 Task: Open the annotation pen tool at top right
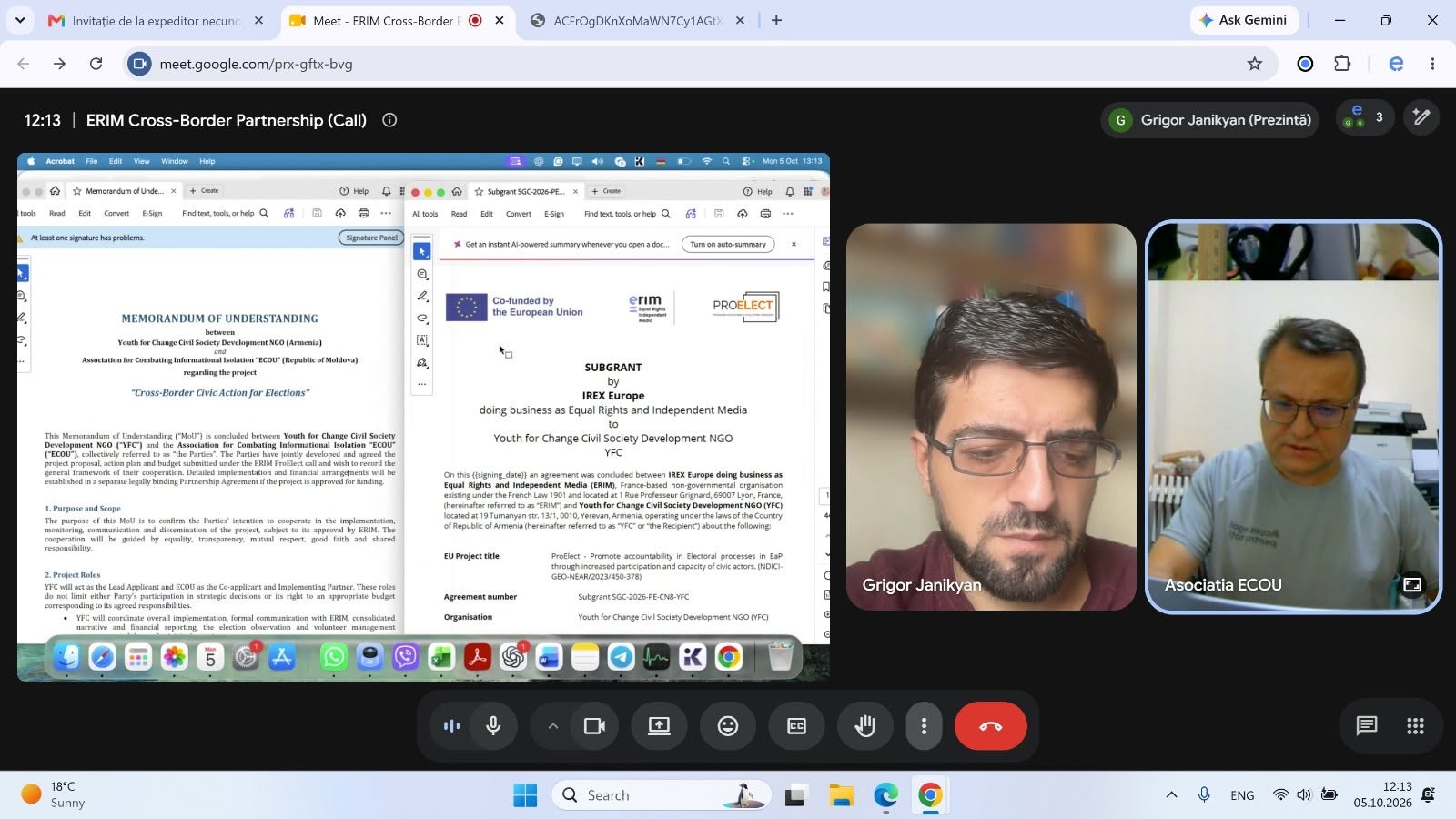1421,117
